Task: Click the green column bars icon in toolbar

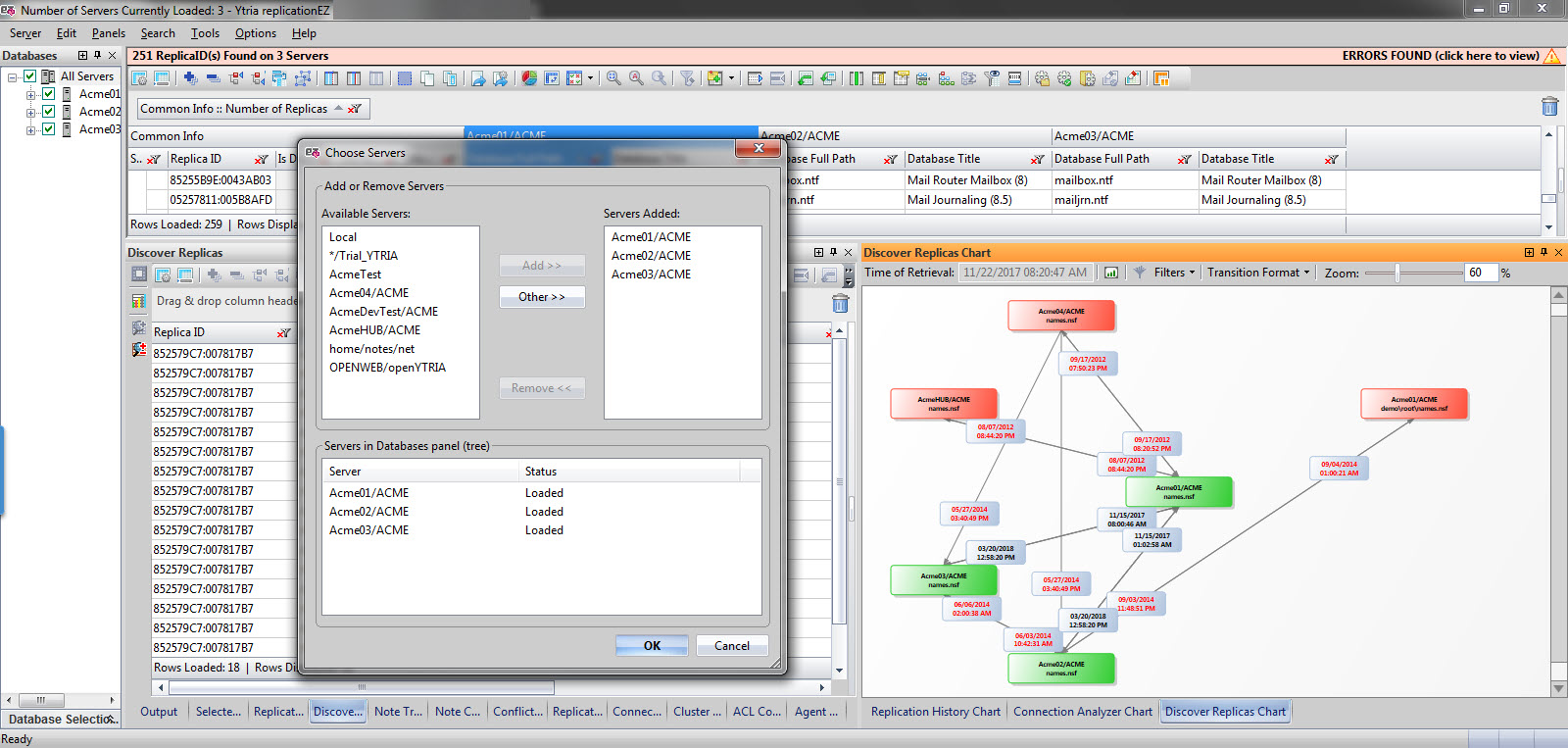Action: coord(856,78)
